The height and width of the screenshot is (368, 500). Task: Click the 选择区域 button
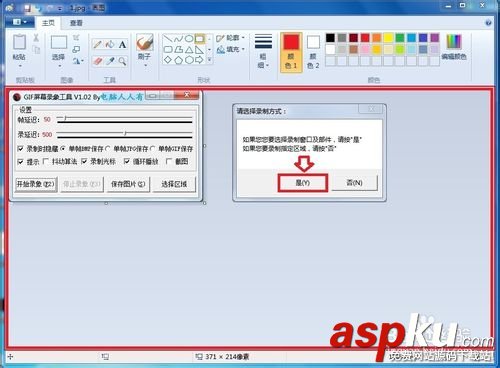174,184
